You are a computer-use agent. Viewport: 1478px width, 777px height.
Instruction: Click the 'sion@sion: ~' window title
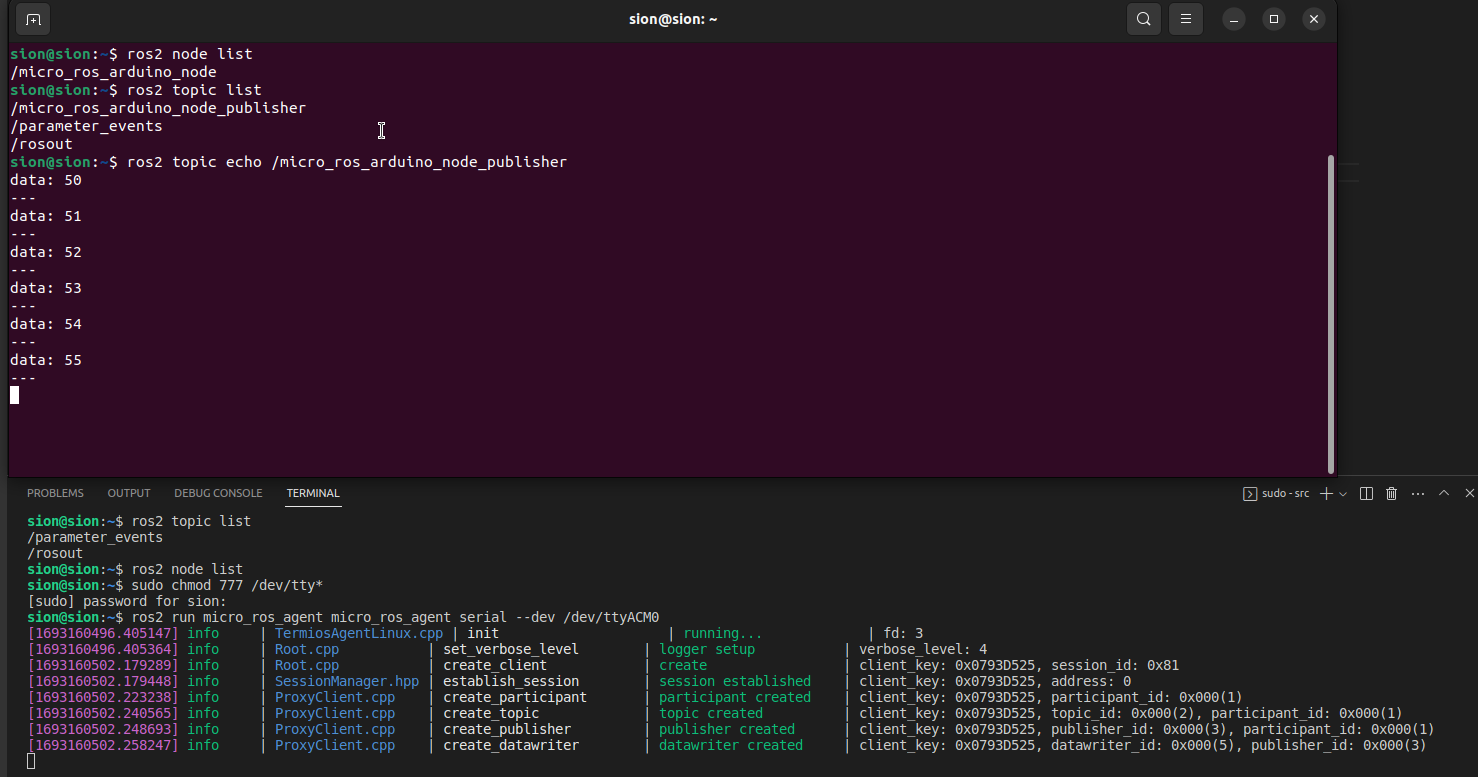672,19
